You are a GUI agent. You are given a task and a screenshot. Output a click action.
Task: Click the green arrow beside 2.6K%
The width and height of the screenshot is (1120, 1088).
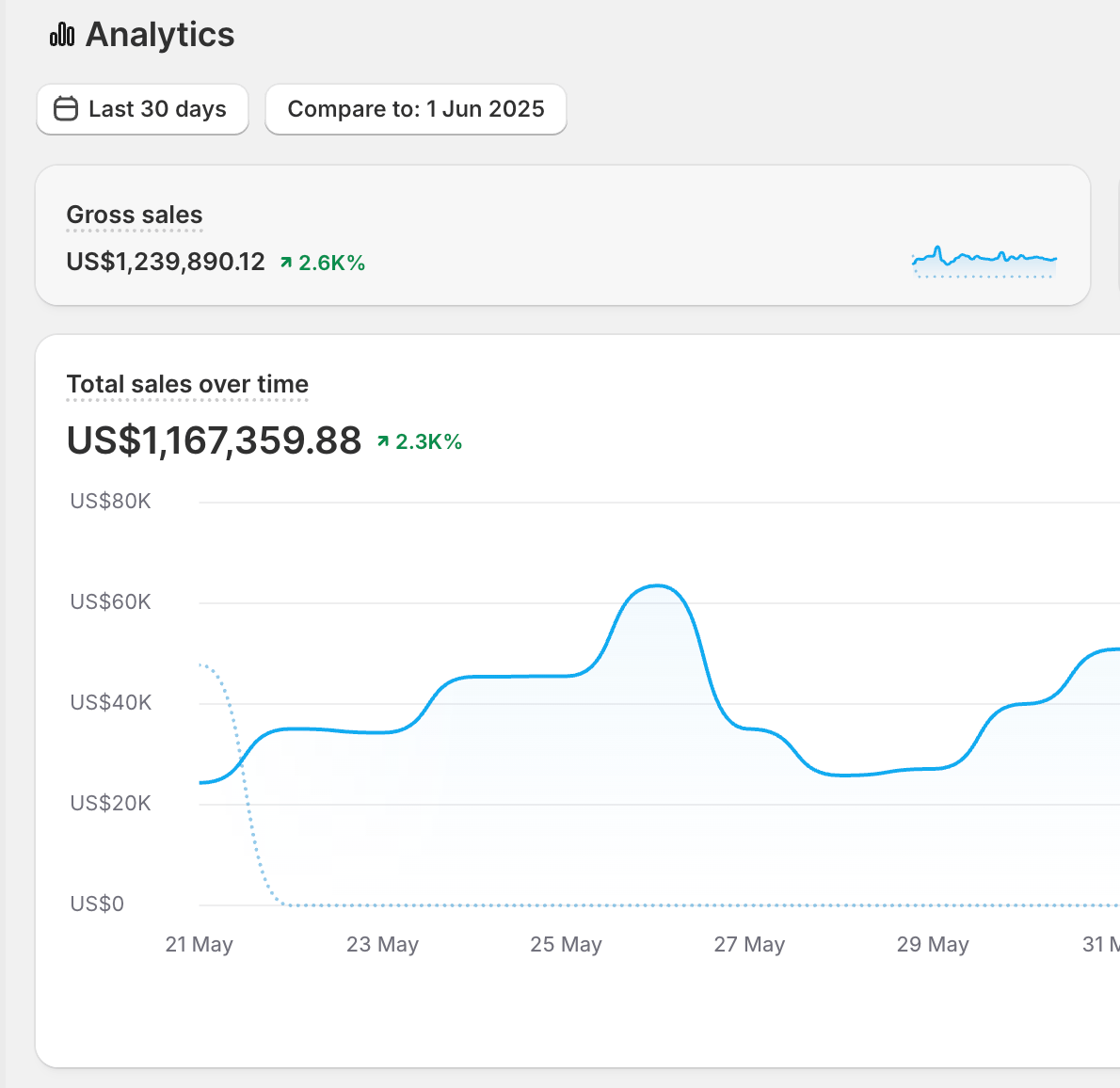[x=286, y=263]
